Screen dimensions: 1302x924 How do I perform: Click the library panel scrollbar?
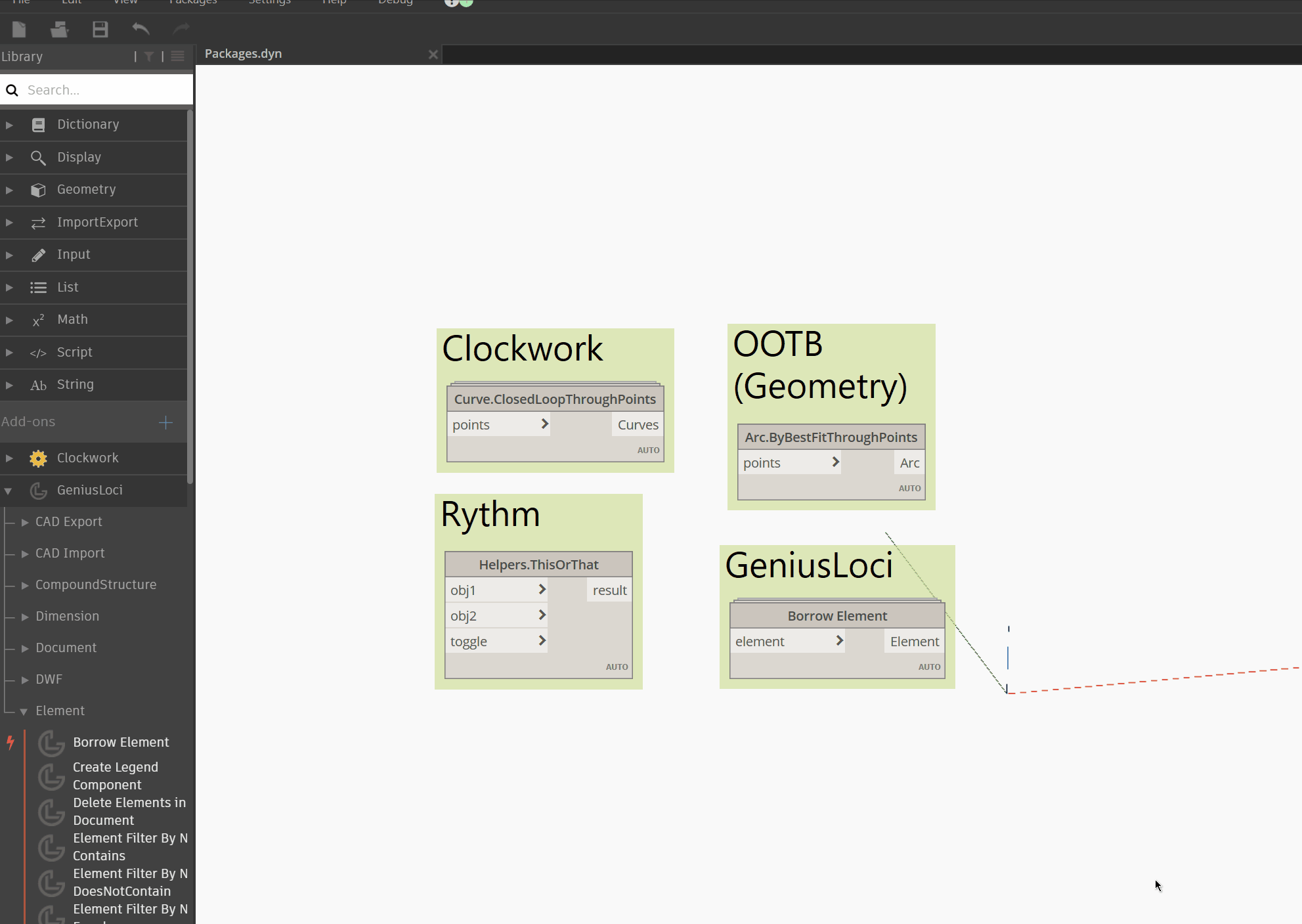[x=190, y=297]
